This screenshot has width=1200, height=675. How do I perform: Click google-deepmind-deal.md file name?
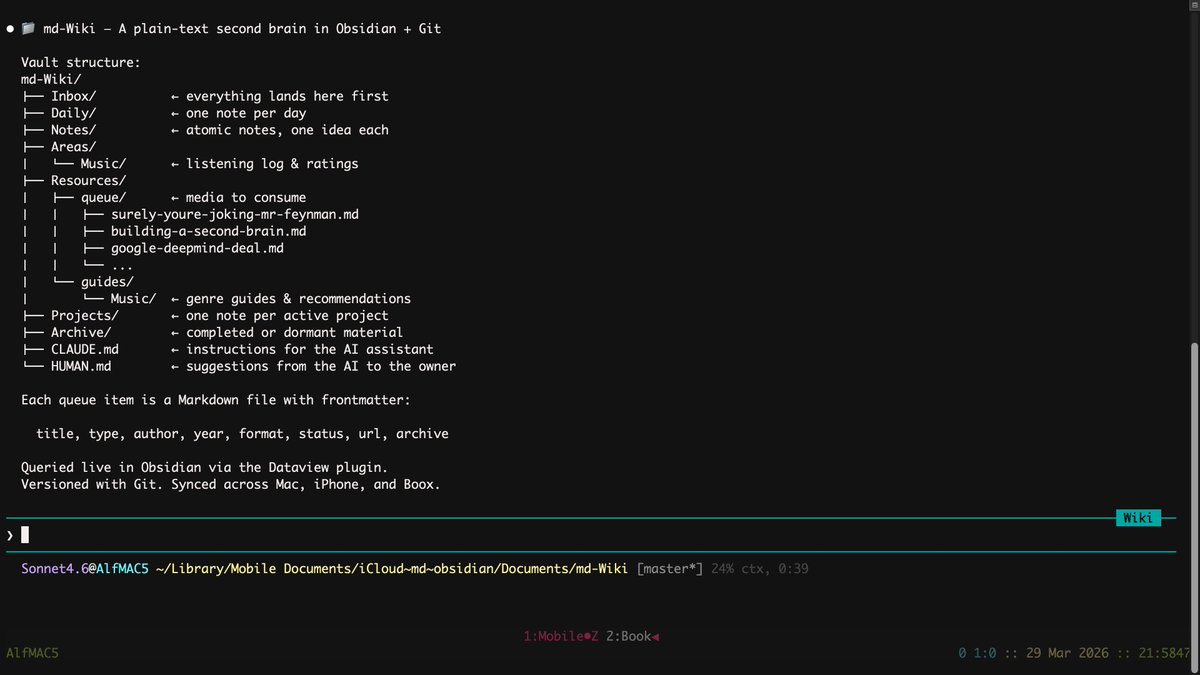tap(197, 248)
